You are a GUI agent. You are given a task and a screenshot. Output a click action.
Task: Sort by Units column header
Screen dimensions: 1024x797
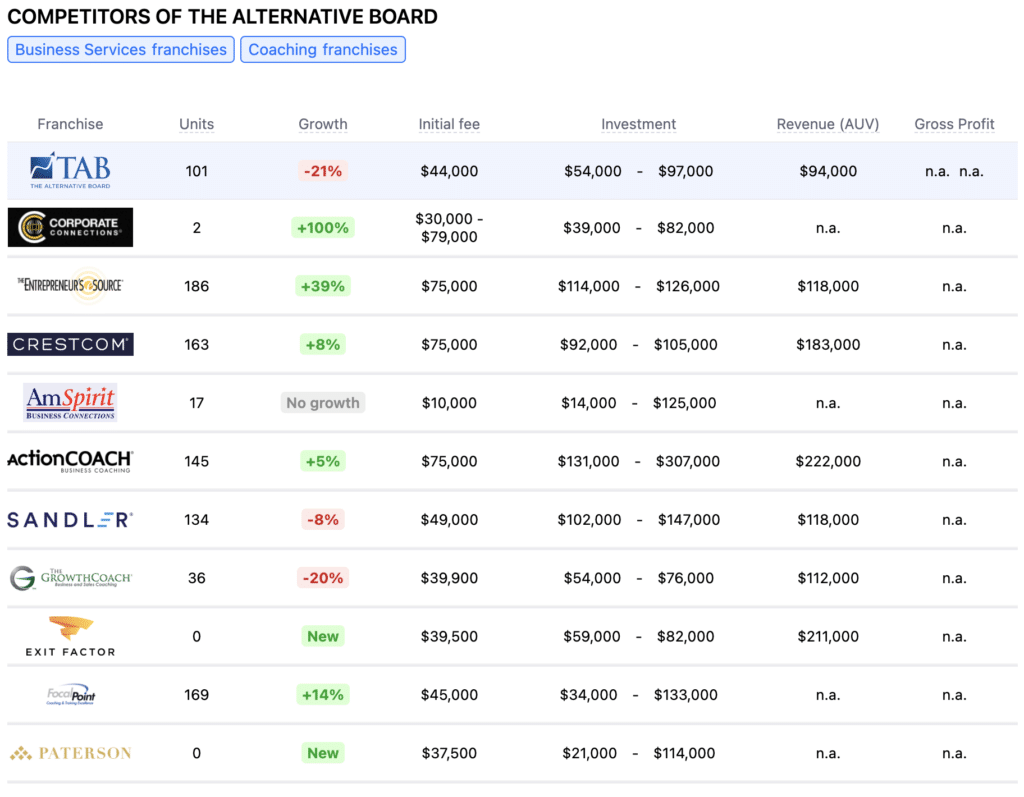pos(197,124)
